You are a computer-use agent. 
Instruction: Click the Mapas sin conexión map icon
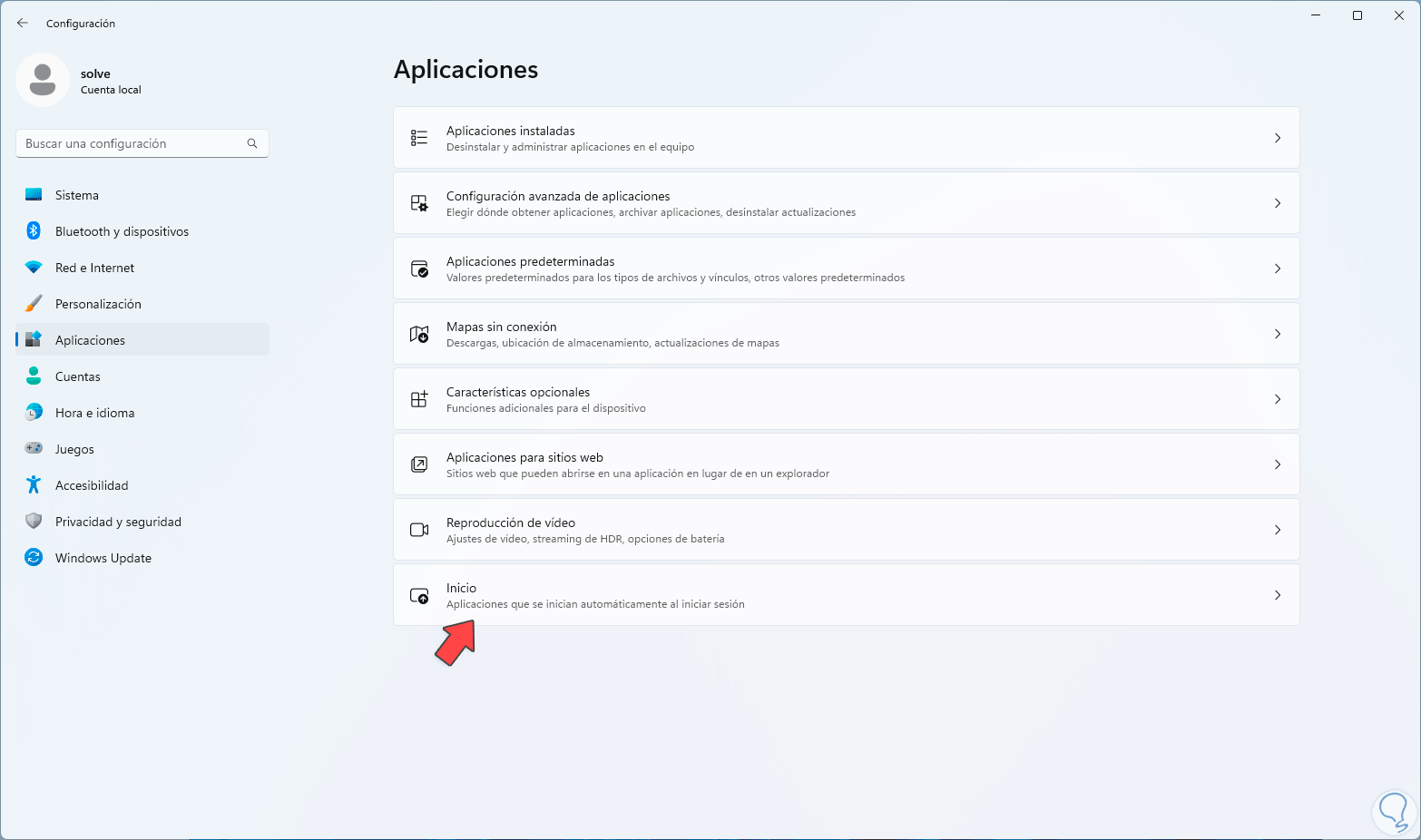point(419,334)
